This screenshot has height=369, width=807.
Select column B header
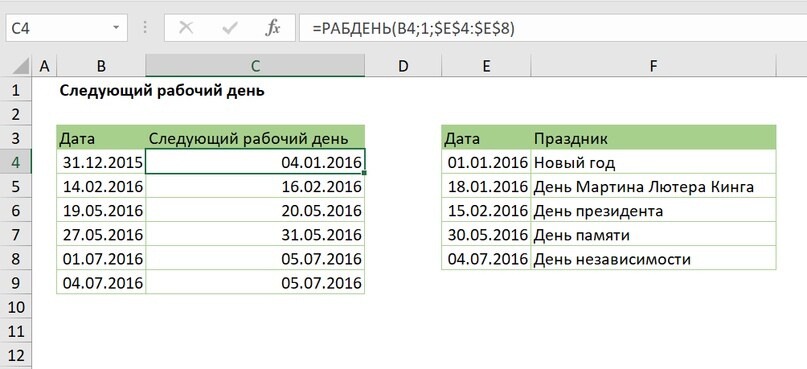pyautogui.click(x=101, y=66)
